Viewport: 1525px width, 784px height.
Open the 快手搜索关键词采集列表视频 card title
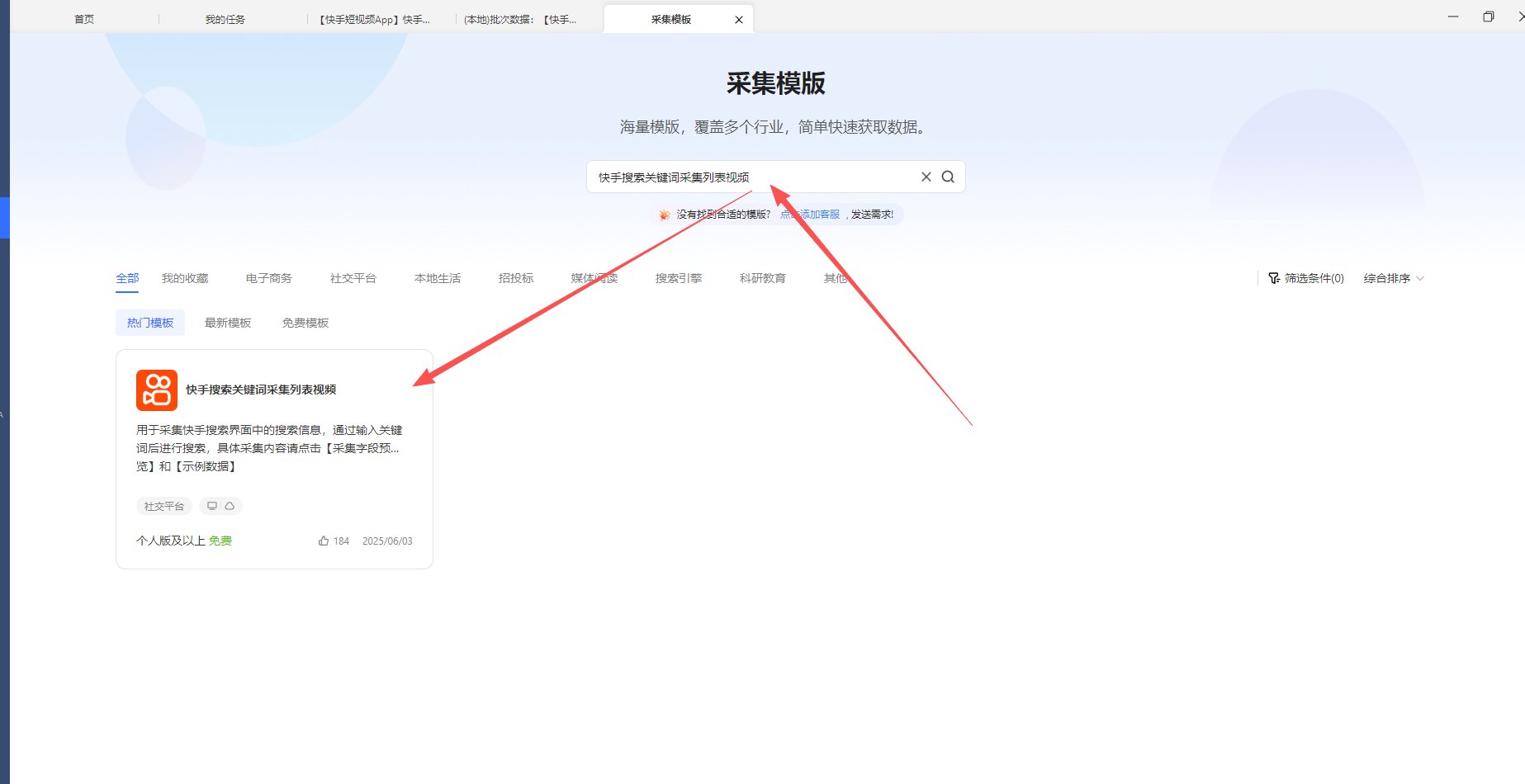261,390
